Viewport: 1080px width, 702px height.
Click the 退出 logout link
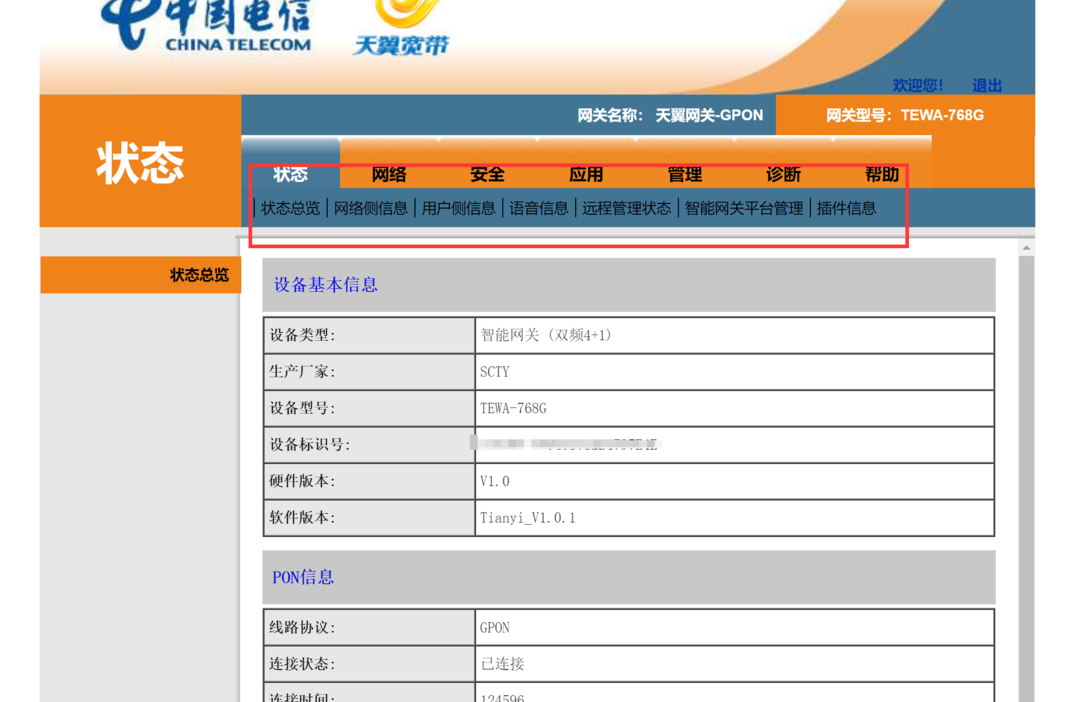pyautogui.click(x=986, y=85)
